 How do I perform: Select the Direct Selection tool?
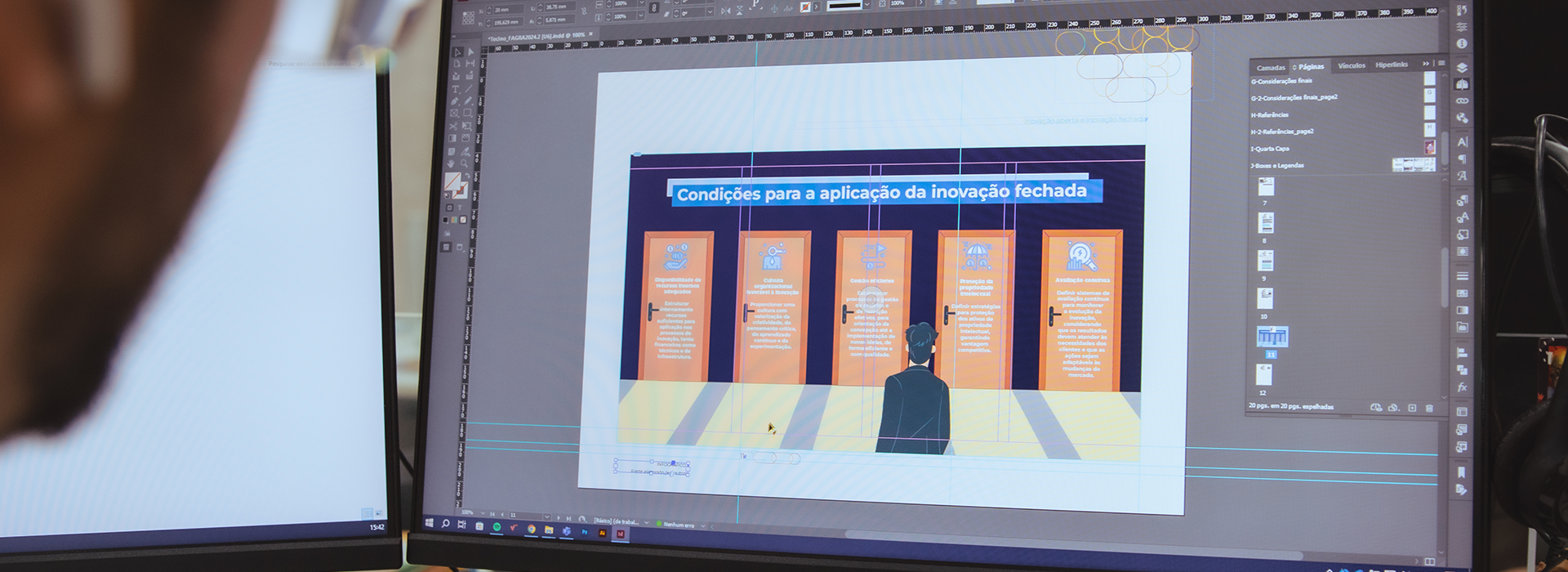471,52
